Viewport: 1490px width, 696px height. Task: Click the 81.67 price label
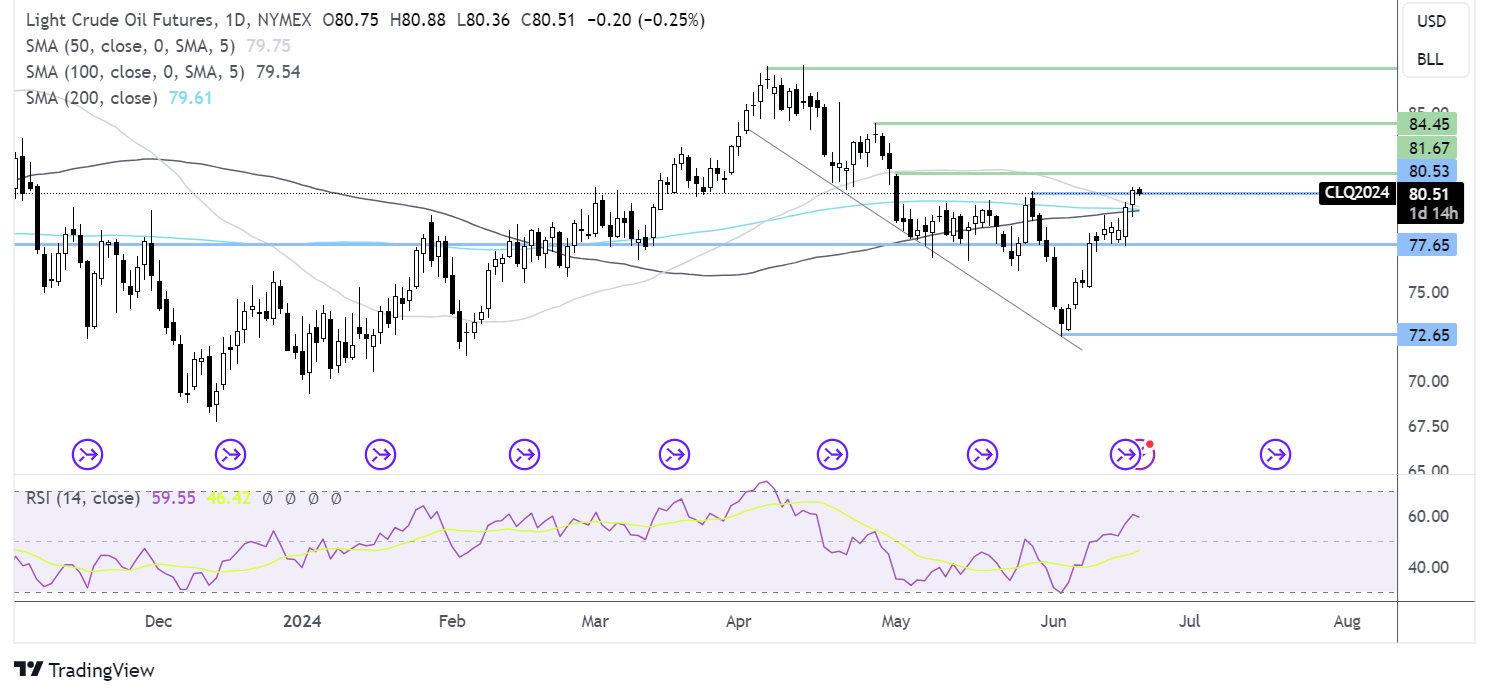point(1429,148)
